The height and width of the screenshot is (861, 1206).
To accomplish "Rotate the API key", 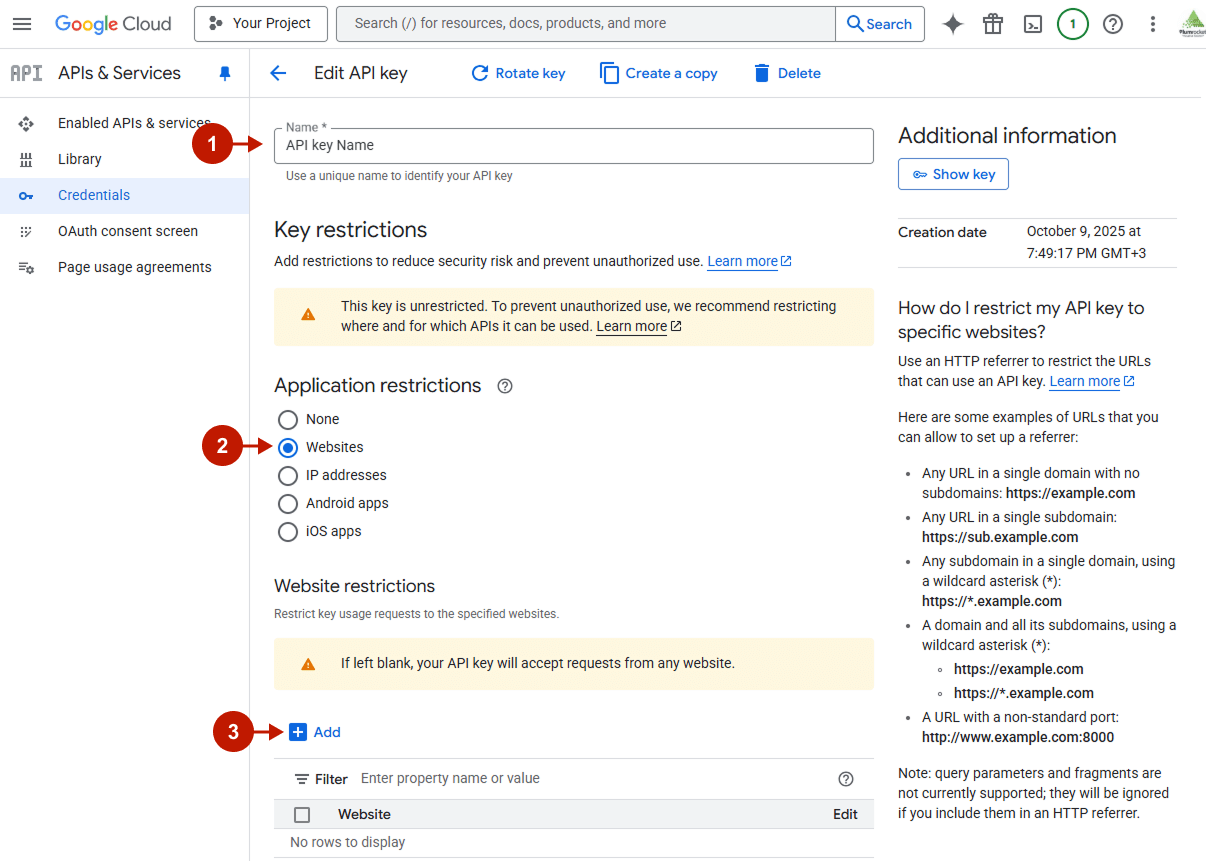I will tap(518, 72).
